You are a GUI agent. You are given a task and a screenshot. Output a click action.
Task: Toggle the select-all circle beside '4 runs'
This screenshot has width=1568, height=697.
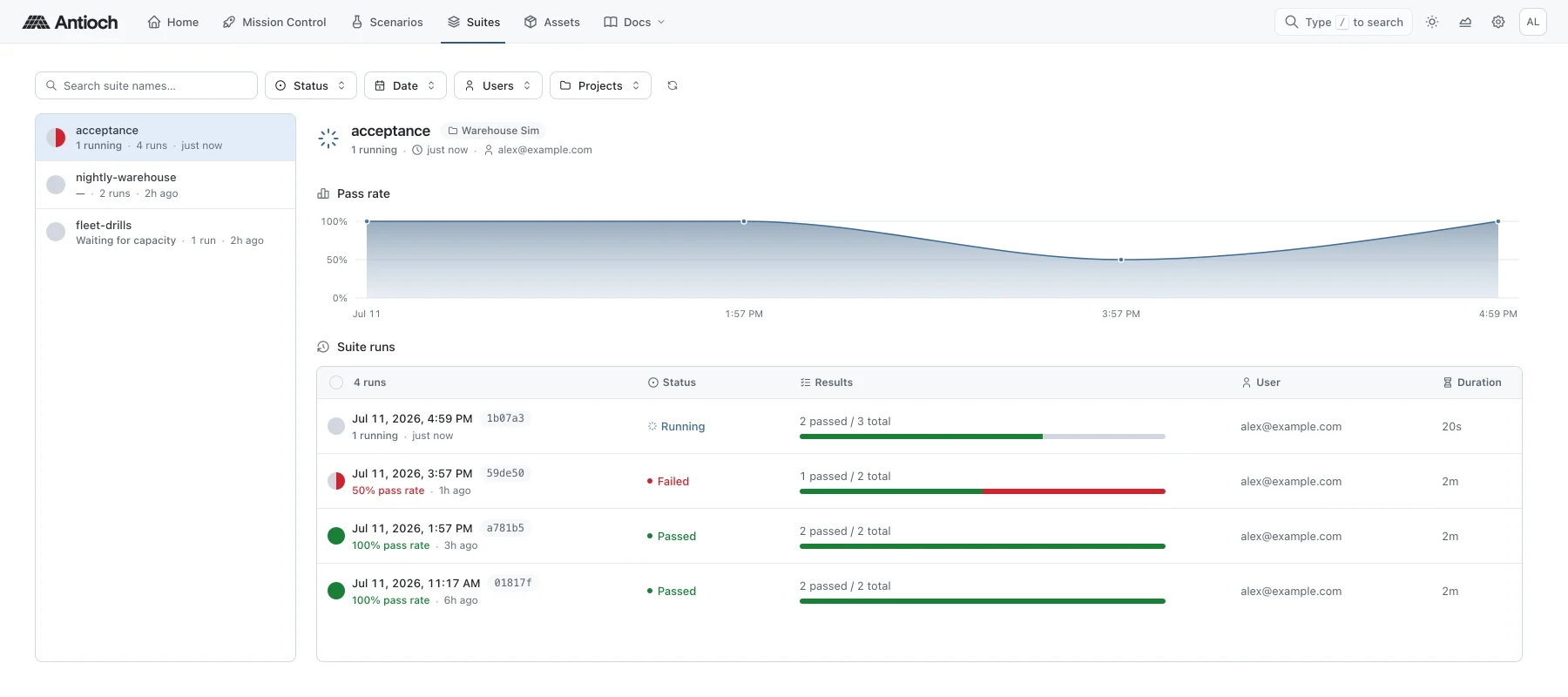[x=336, y=382]
